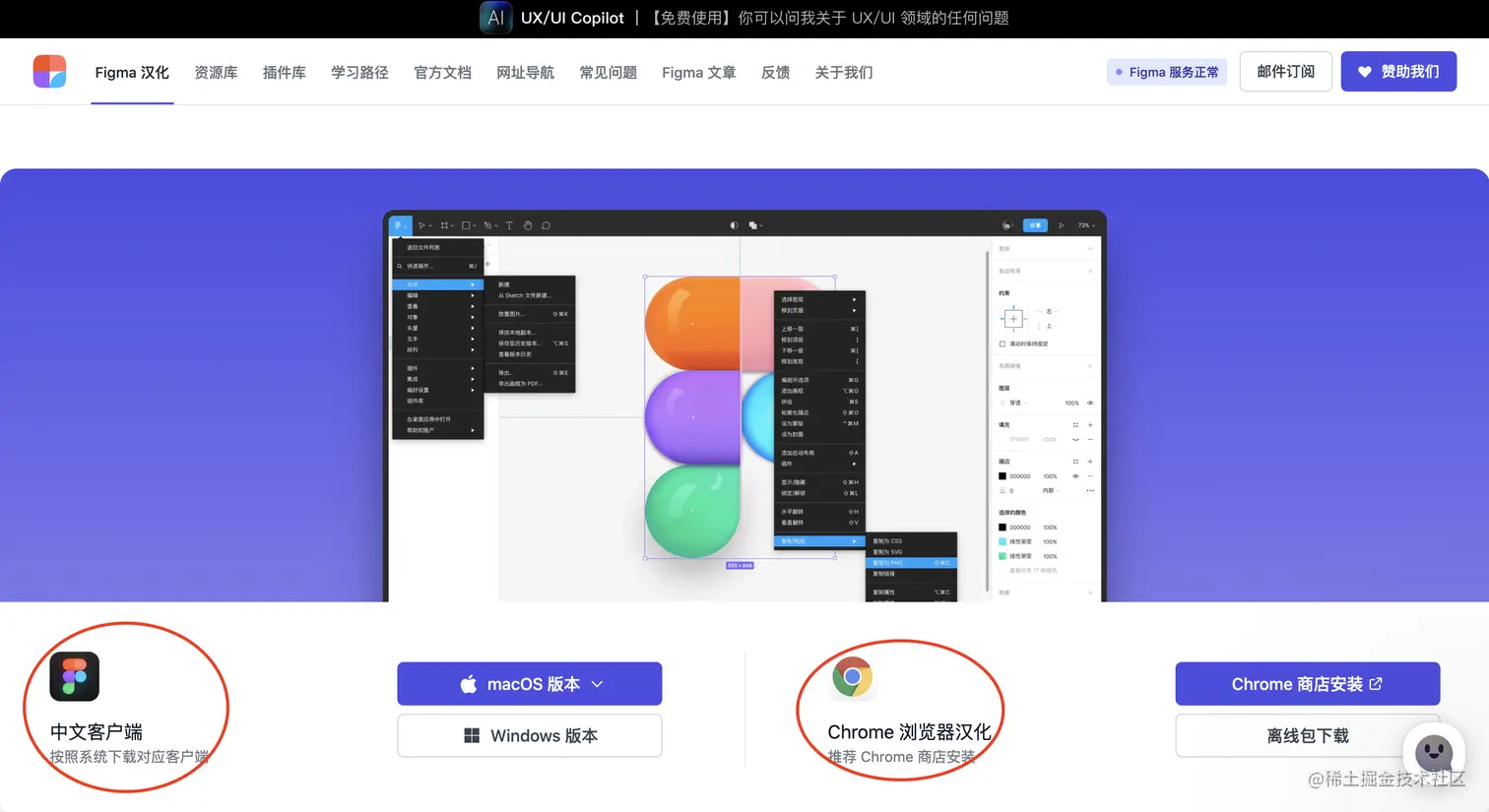This screenshot has width=1489, height=812.
Task: Open the Figma 文章 nav item
Action: 698,73
